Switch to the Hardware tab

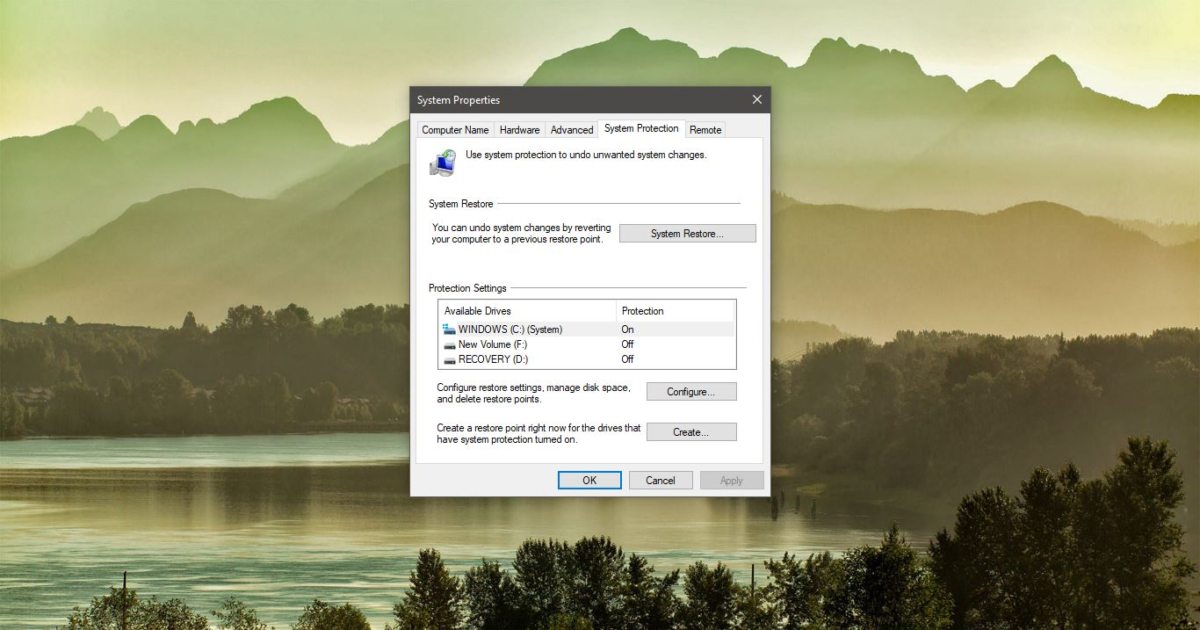pyautogui.click(x=520, y=129)
